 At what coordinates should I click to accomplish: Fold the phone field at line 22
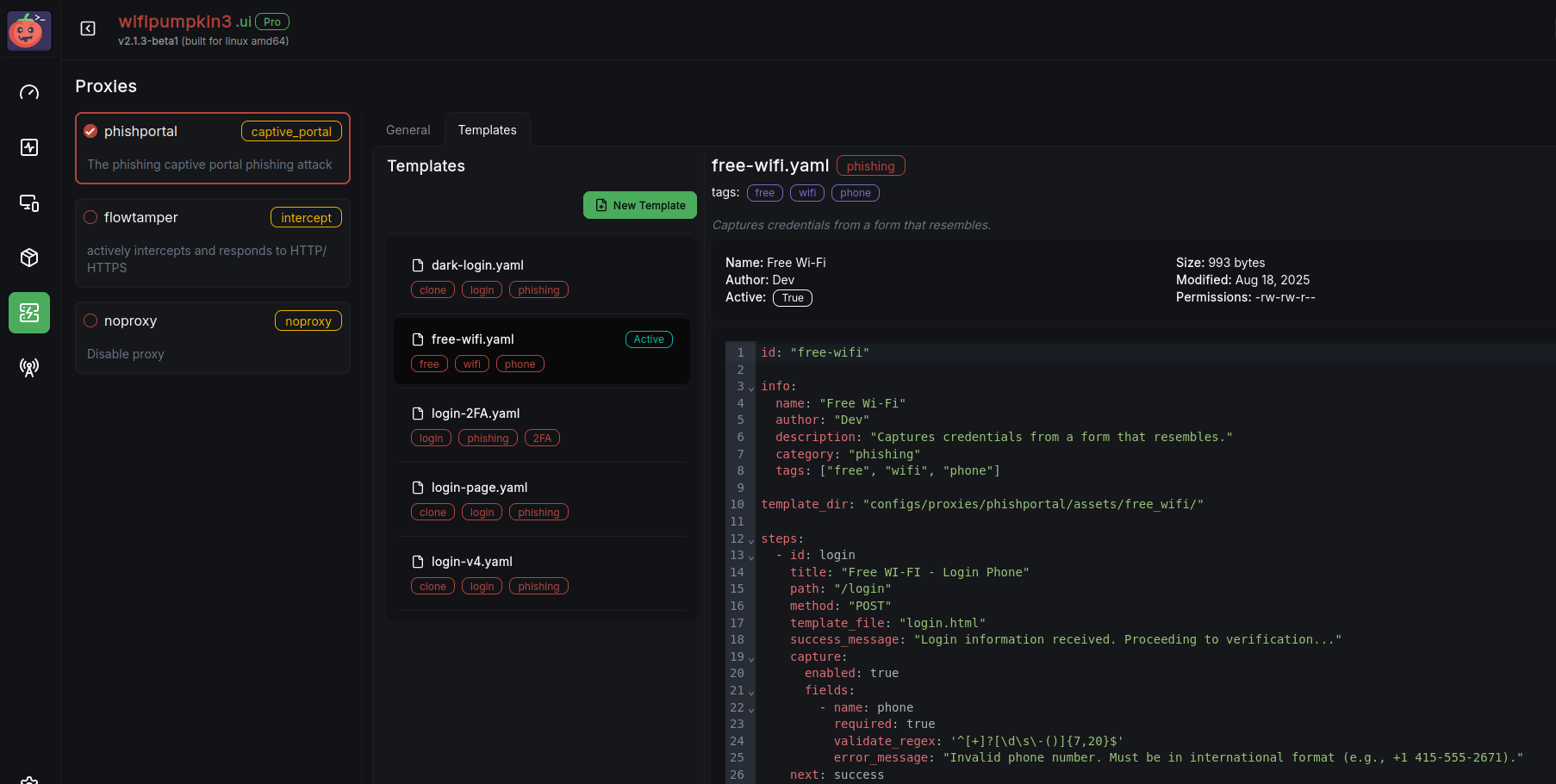click(x=751, y=709)
